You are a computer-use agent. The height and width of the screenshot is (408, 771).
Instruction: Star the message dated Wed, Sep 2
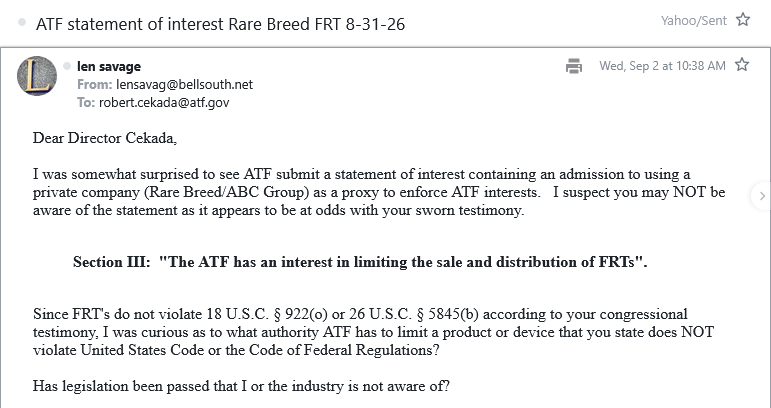coord(741,65)
